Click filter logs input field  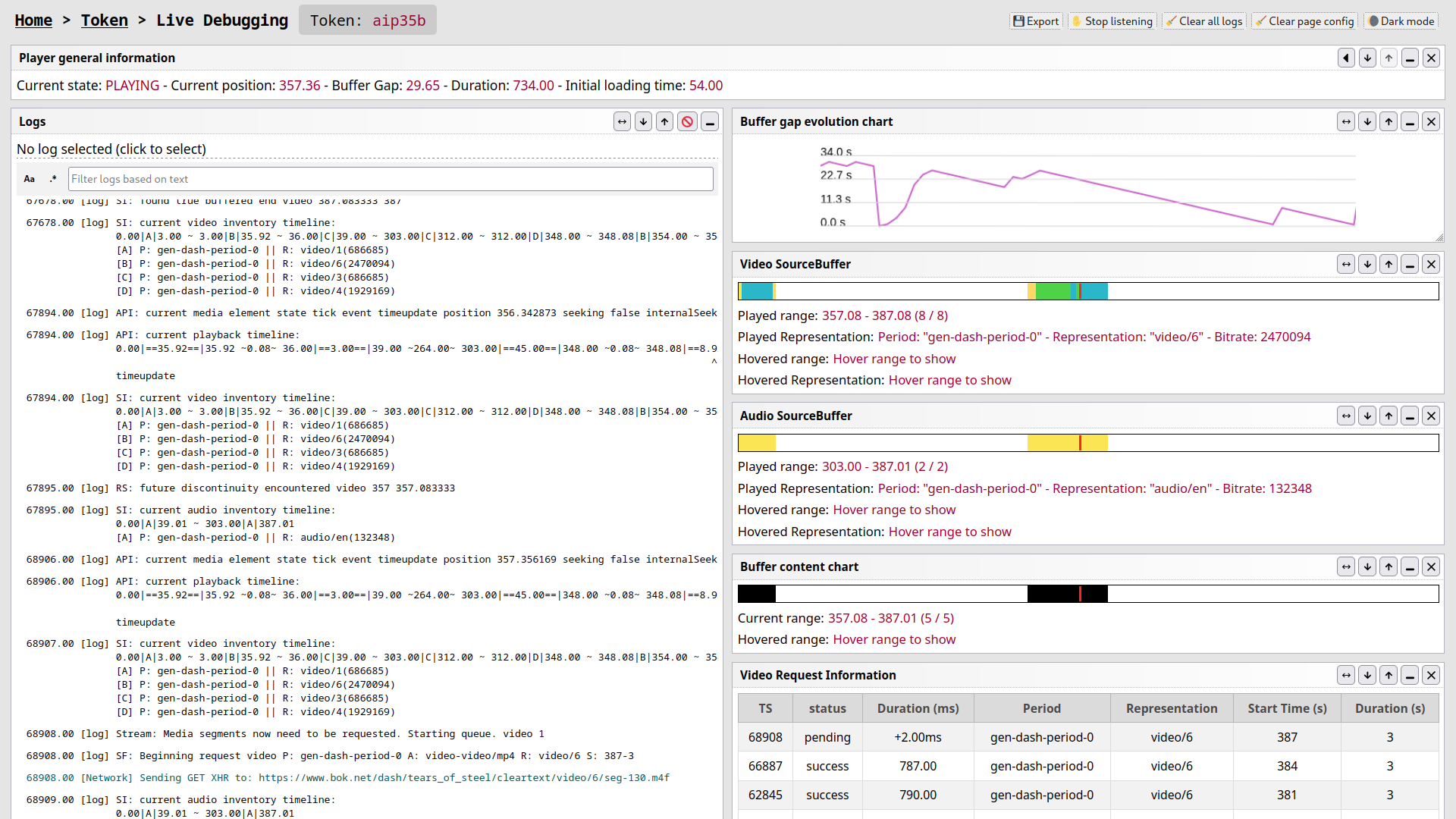coord(389,178)
